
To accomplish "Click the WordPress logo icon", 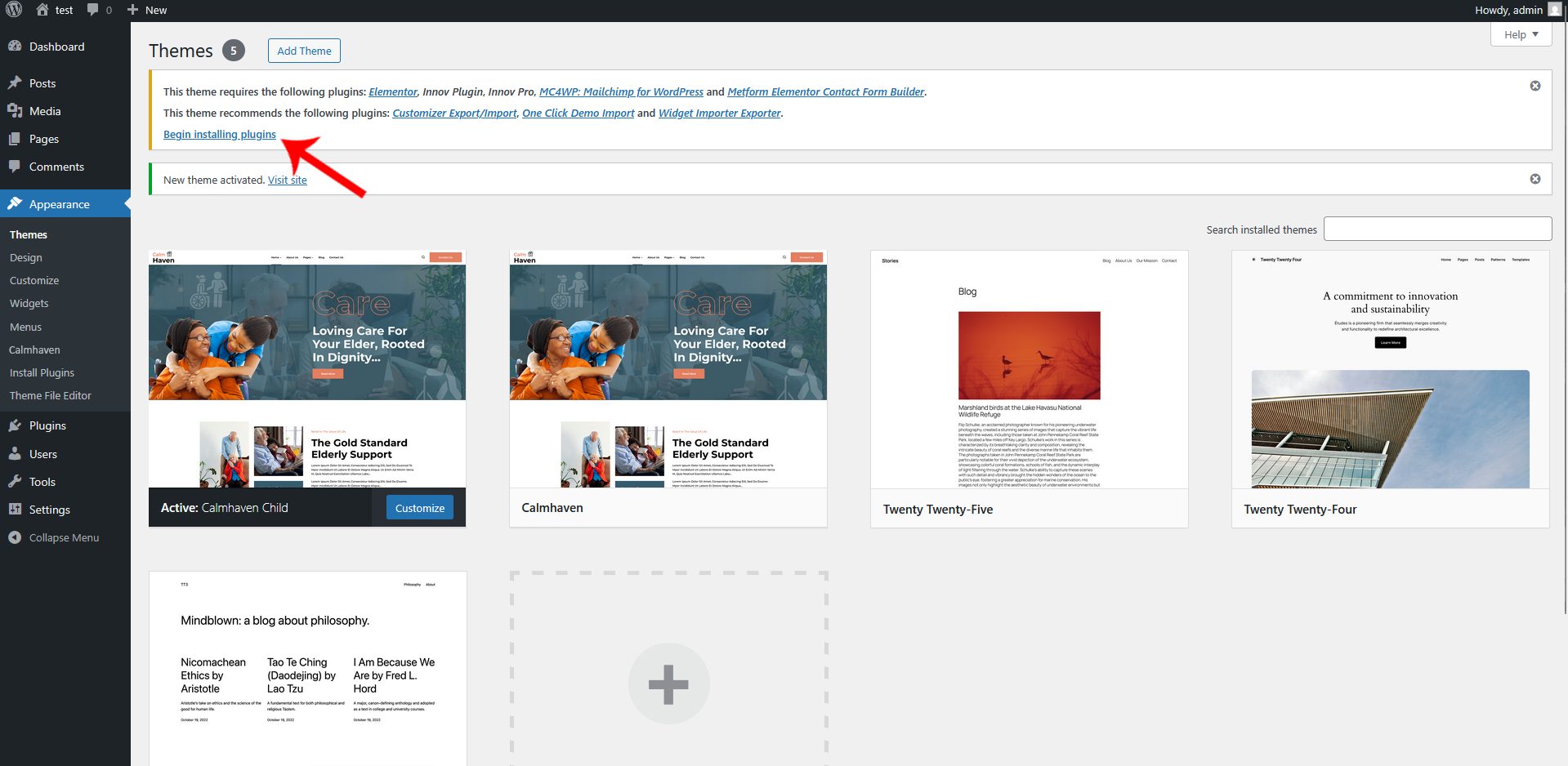I will coord(14,10).
